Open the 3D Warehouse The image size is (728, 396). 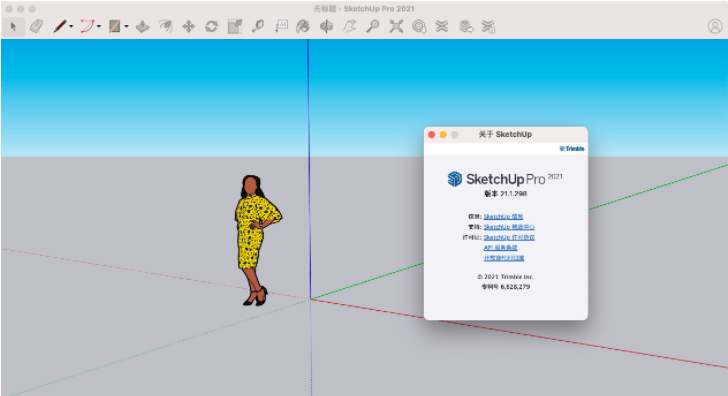(419, 26)
